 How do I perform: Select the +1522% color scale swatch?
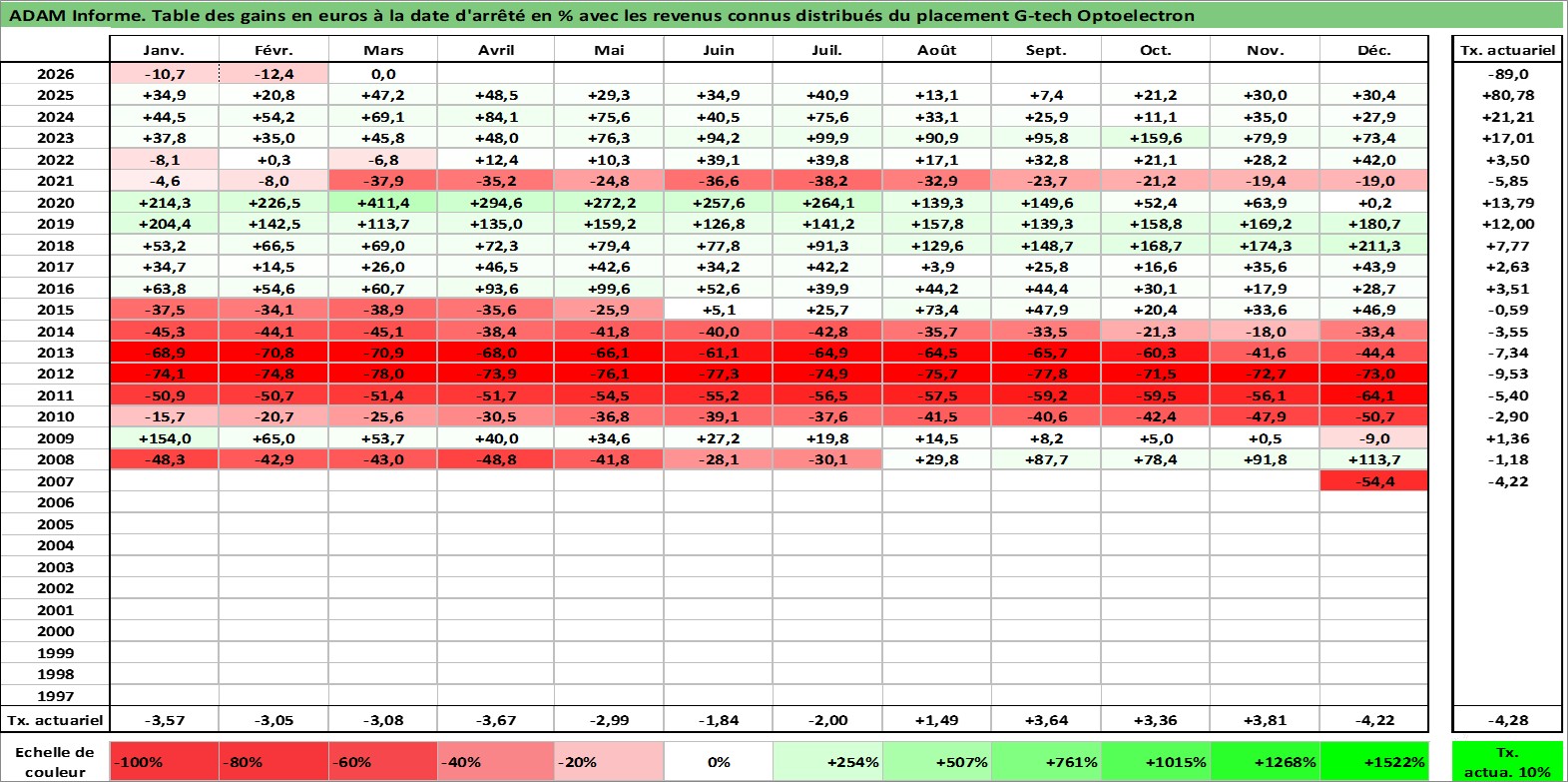click(x=1373, y=762)
